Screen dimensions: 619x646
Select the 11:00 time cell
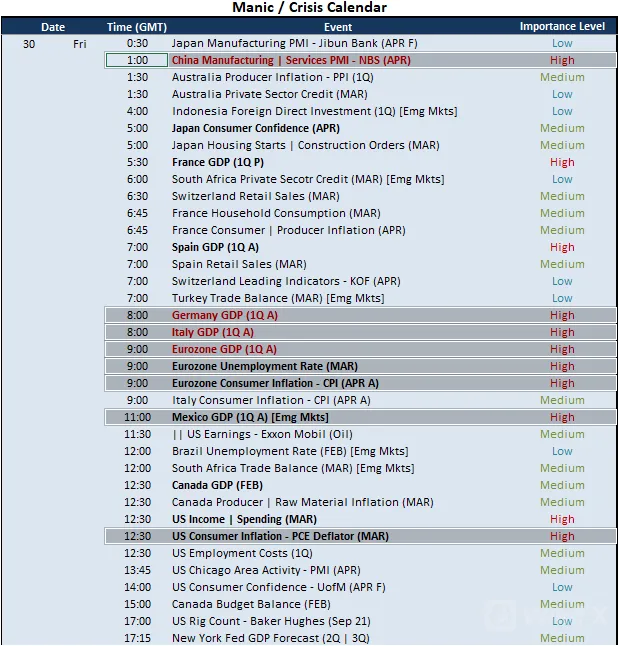click(137, 417)
